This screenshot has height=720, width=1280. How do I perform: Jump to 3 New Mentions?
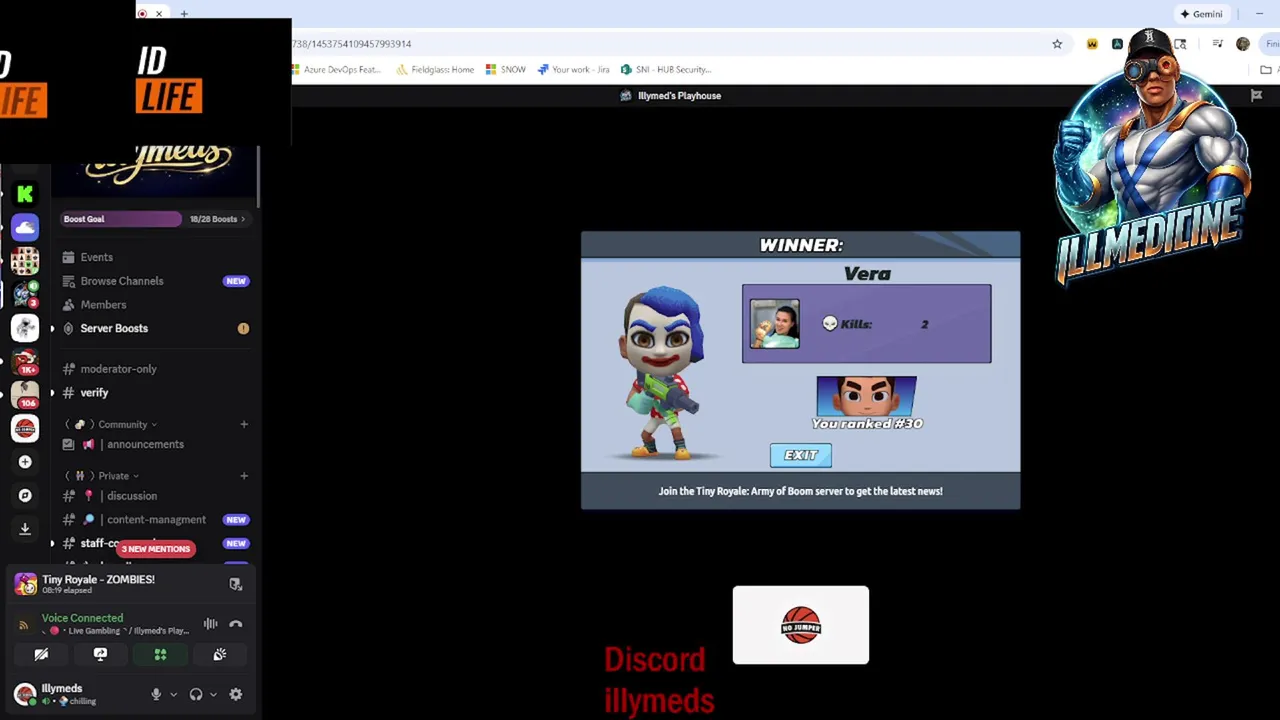tap(156, 549)
